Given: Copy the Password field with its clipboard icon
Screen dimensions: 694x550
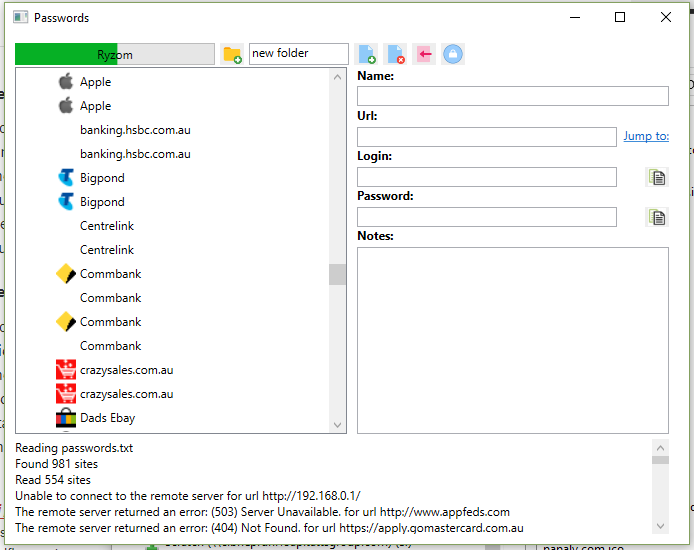Looking at the screenshot, I should pos(657,217).
